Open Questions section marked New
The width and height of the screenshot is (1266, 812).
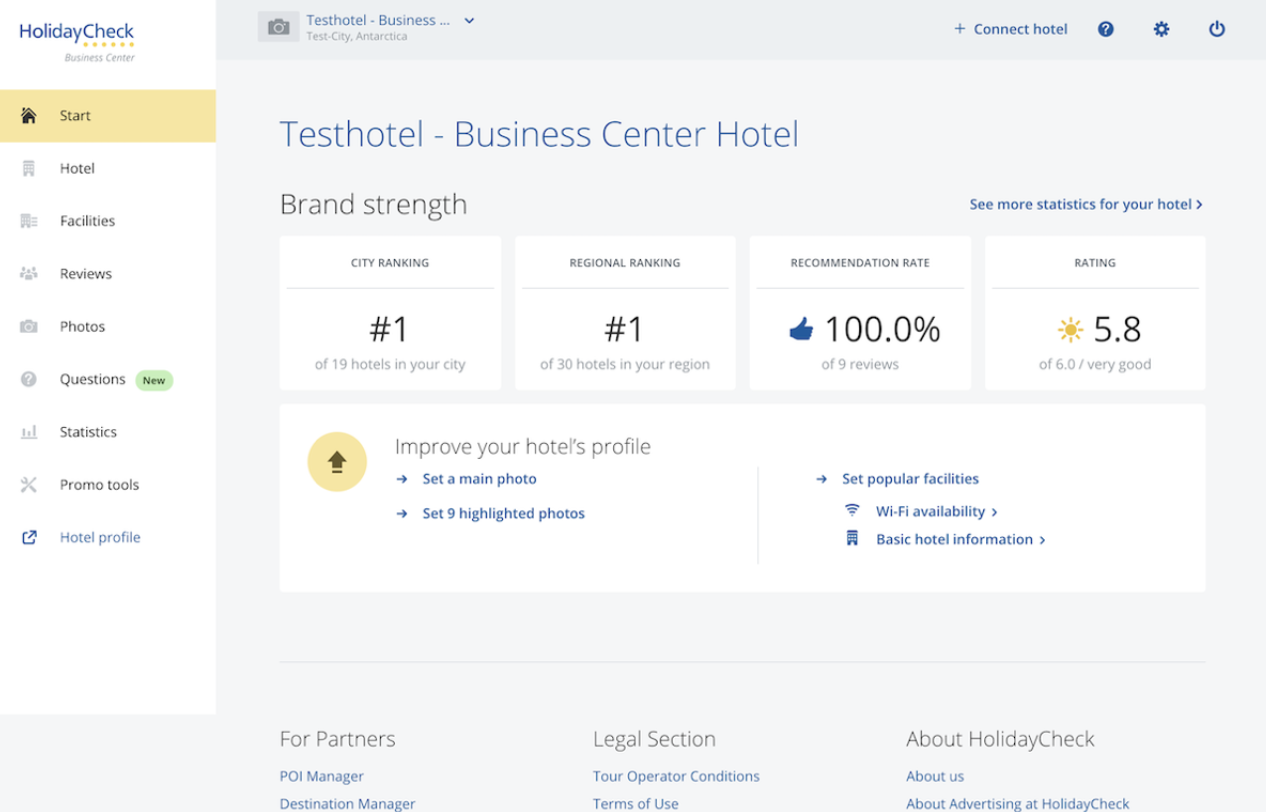click(93, 379)
